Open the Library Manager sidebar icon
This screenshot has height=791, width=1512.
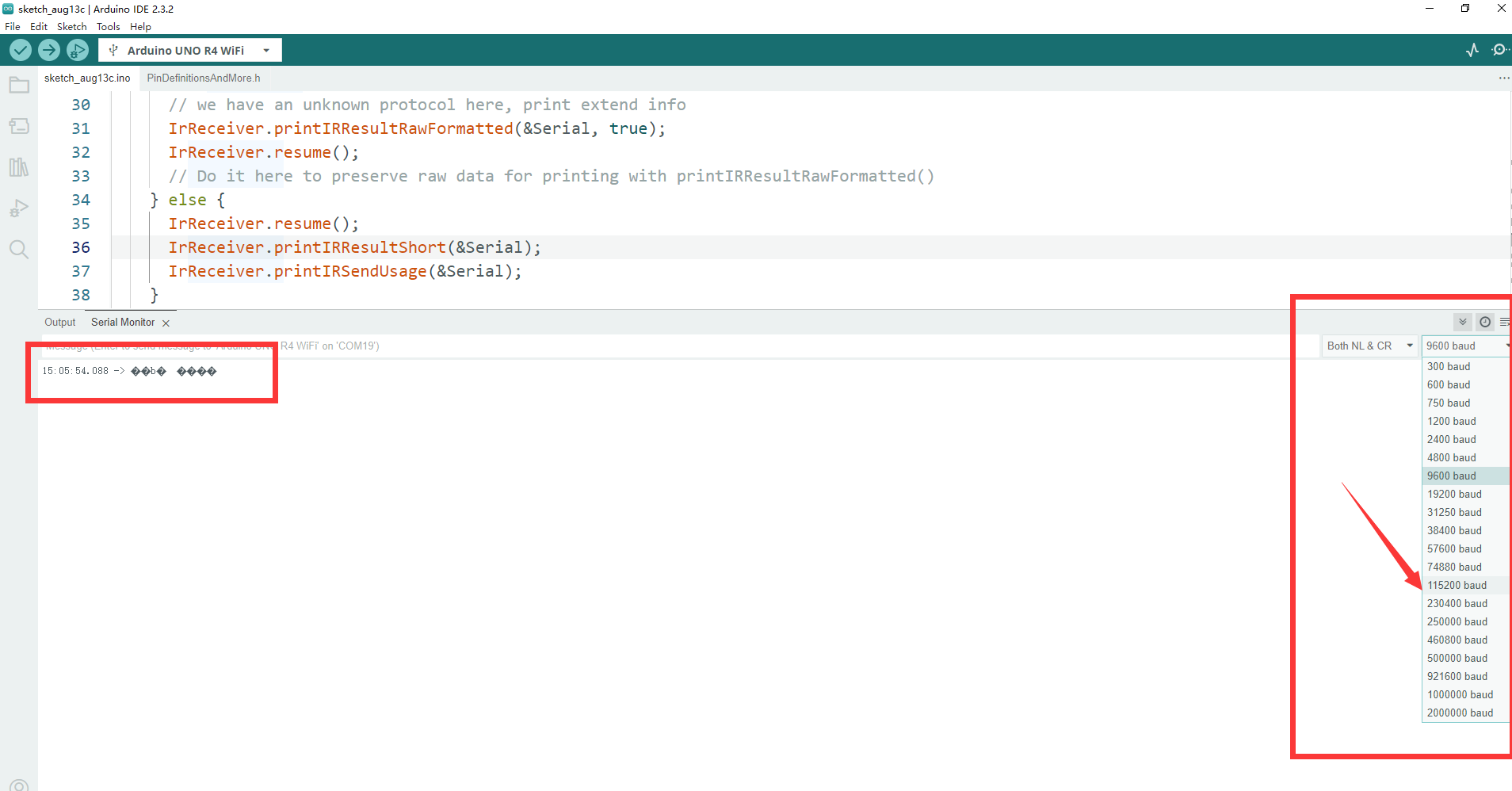click(x=19, y=167)
